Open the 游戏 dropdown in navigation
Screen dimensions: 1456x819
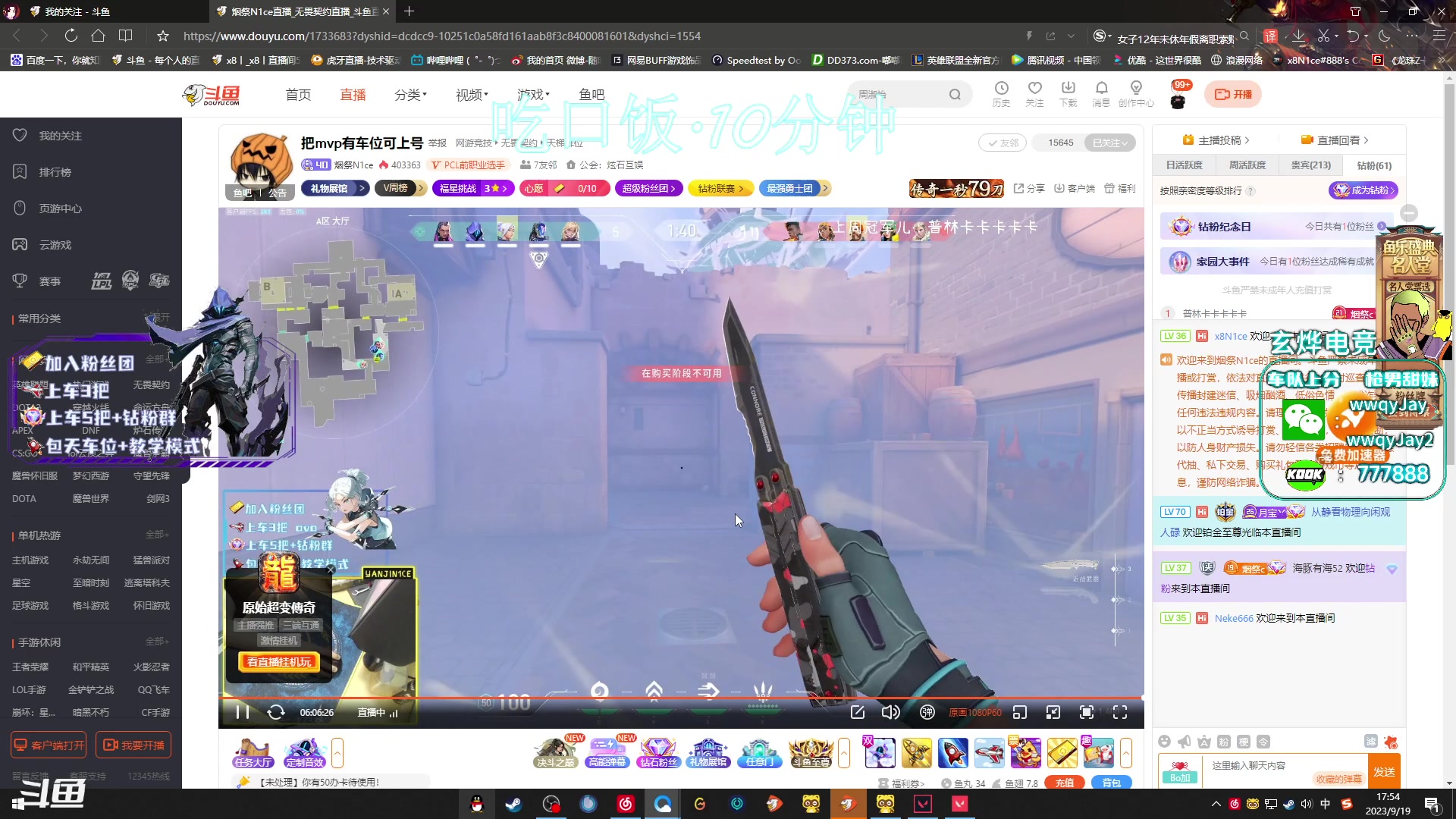click(533, 95)
